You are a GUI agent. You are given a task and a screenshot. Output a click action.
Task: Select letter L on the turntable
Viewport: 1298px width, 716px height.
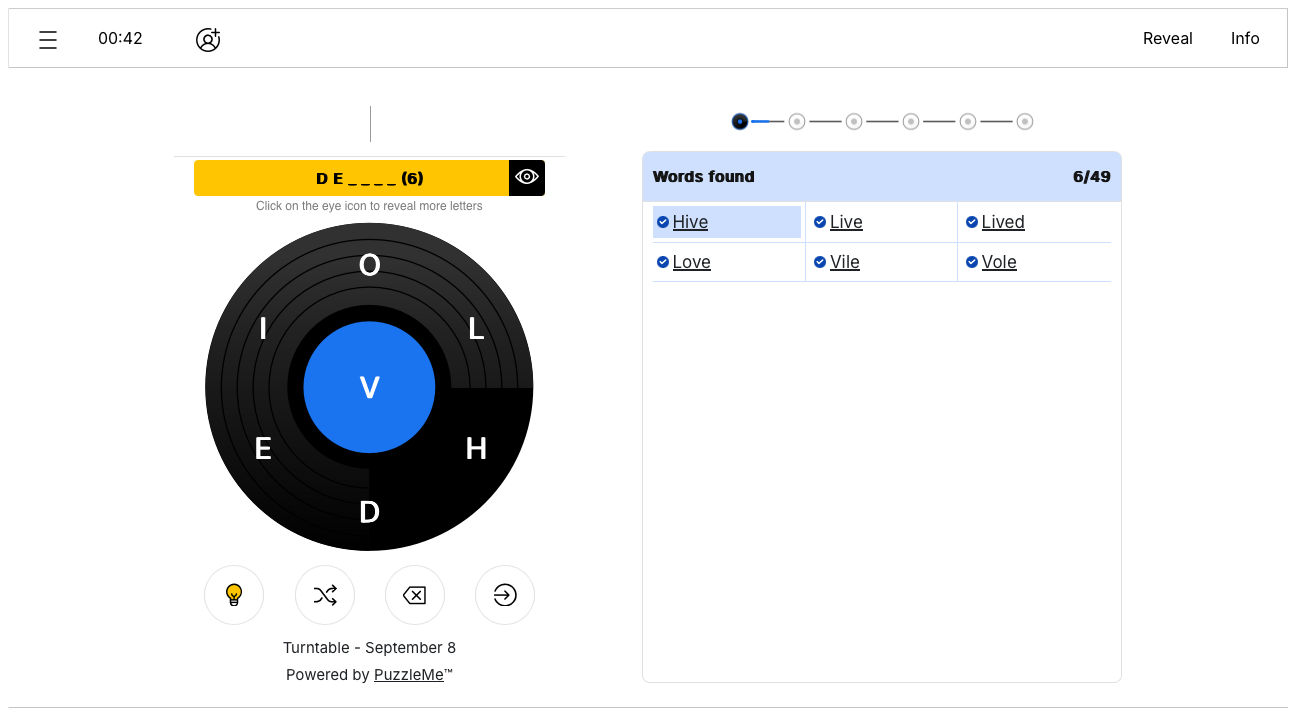(476, 328)
